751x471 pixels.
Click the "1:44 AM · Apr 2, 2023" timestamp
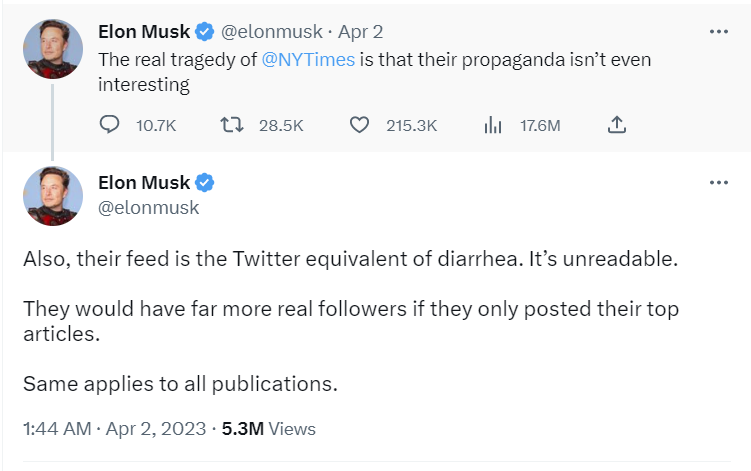(114, 429)
